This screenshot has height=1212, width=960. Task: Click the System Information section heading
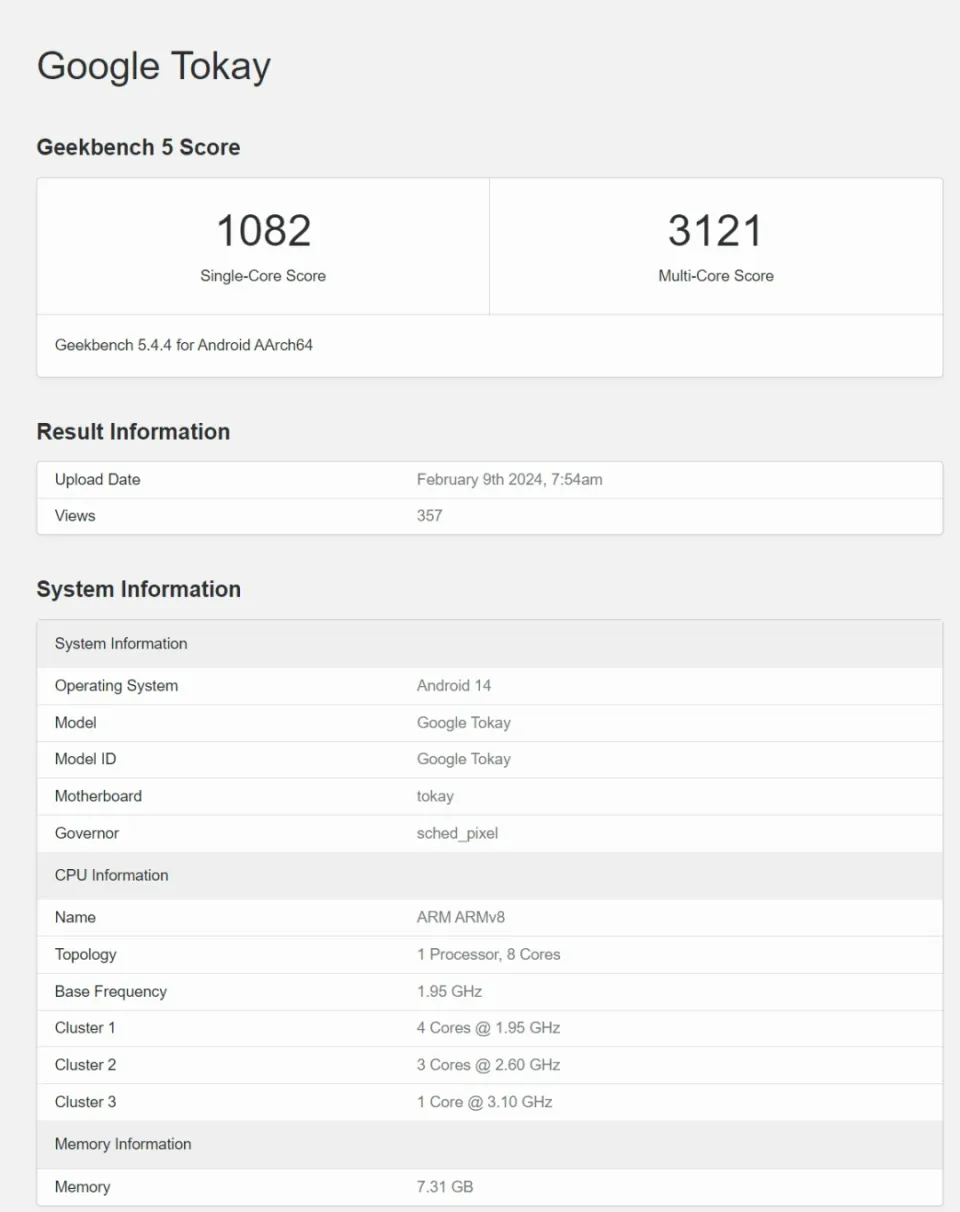coord(138,589)
